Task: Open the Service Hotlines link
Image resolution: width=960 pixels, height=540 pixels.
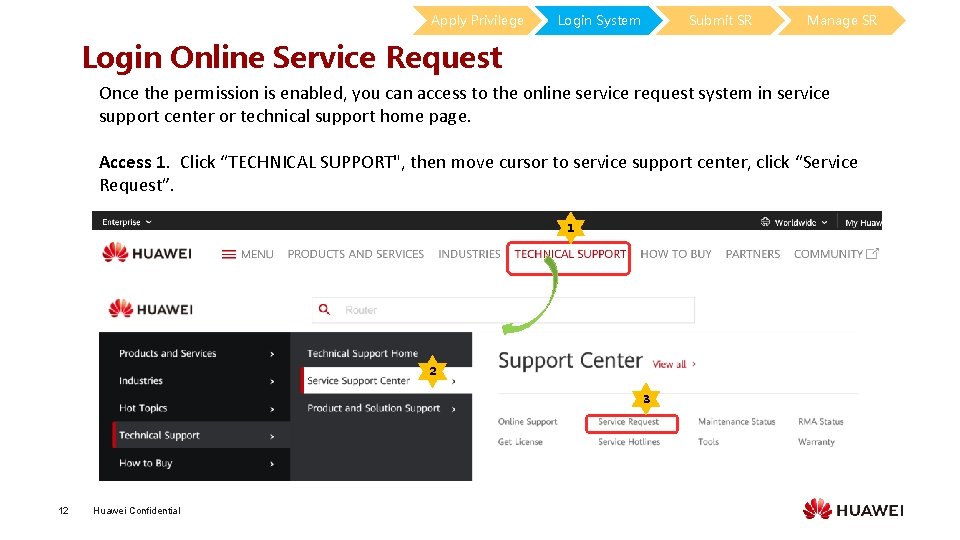Action: [629, 442]
